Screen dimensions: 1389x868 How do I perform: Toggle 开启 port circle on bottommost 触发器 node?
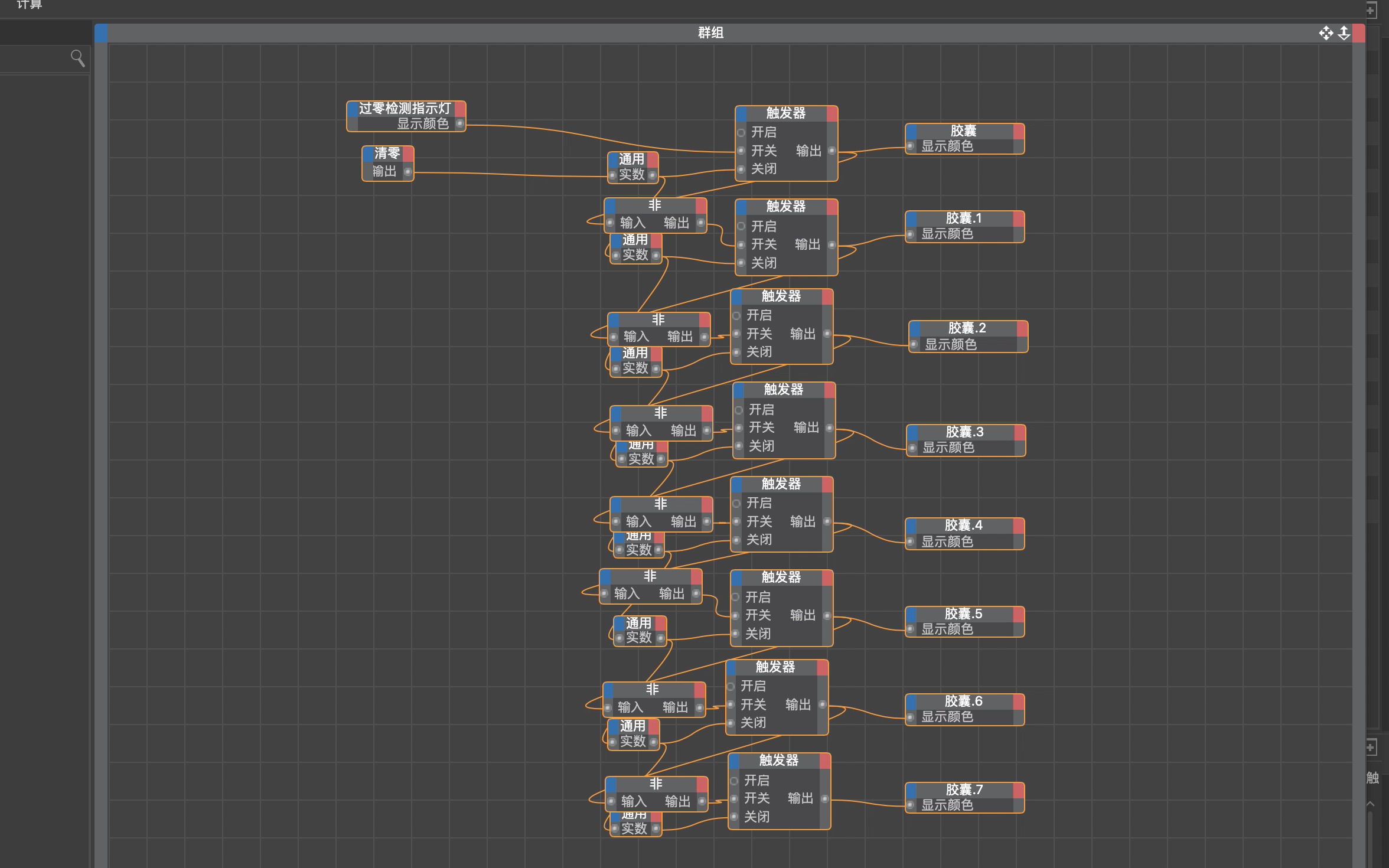point(734,781)
